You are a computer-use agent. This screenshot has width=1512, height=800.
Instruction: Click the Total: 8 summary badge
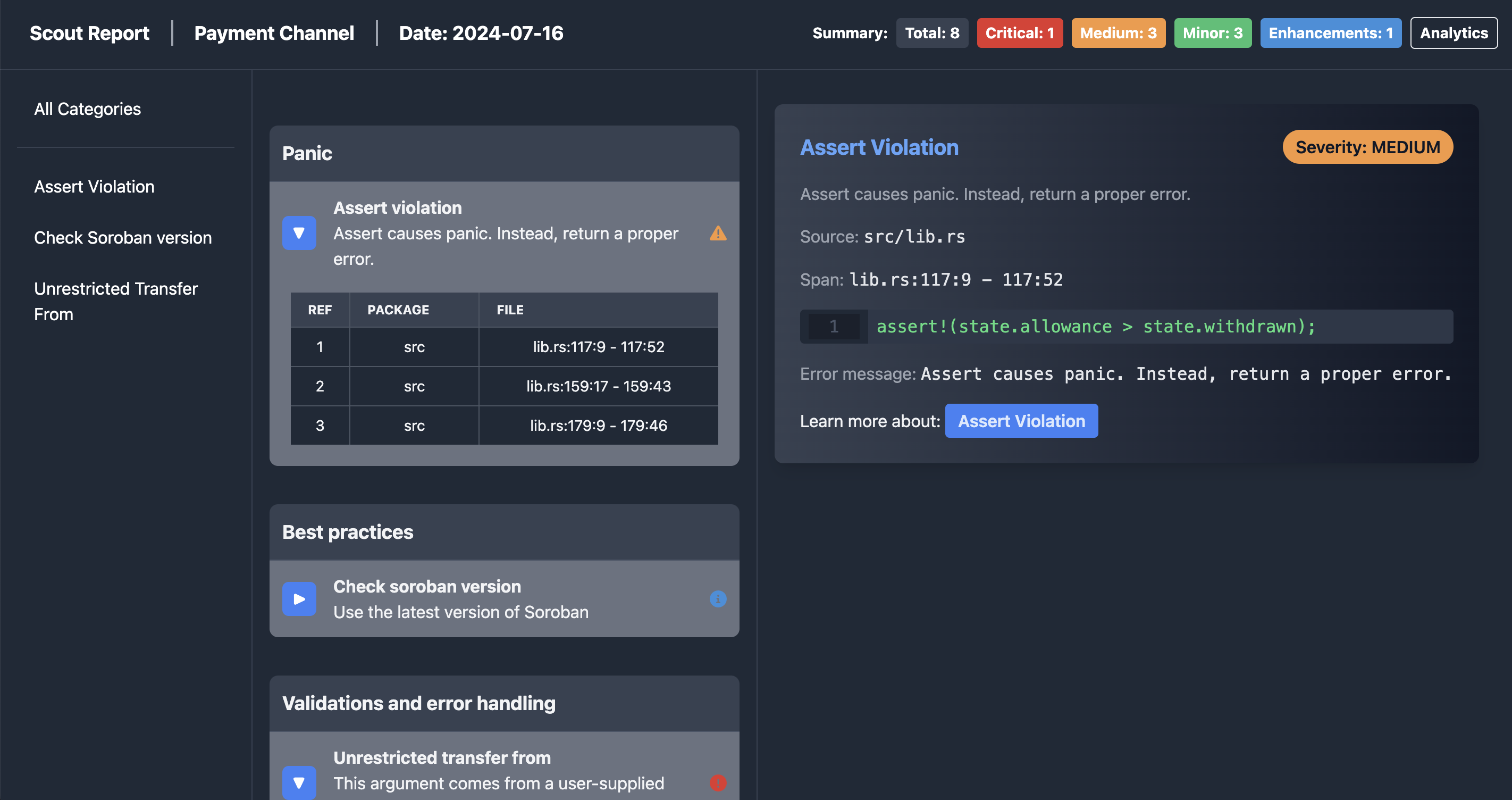pyautogui.click(x=931, y=33)
